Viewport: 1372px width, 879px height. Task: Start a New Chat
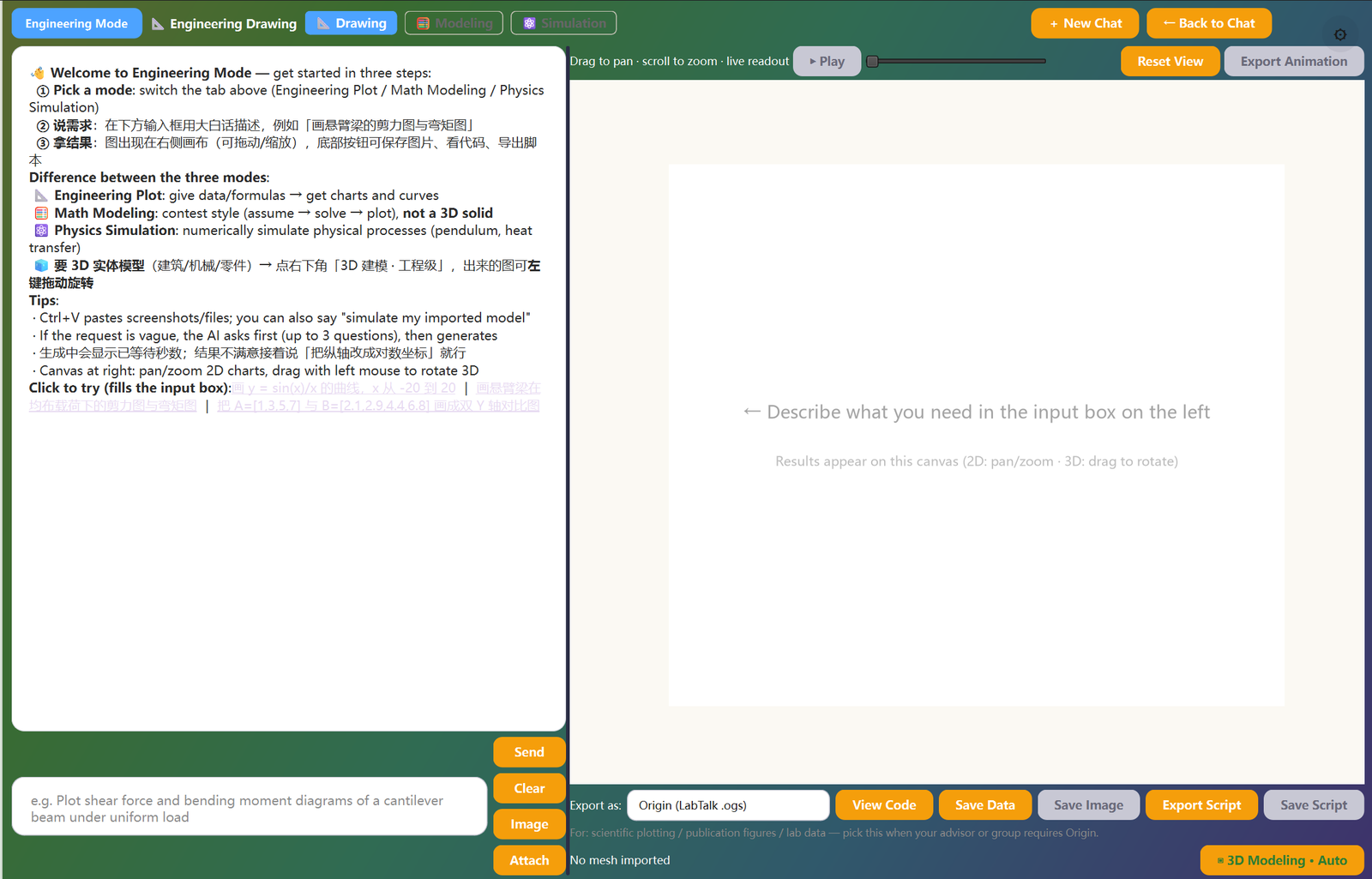tap(1085, 23)
